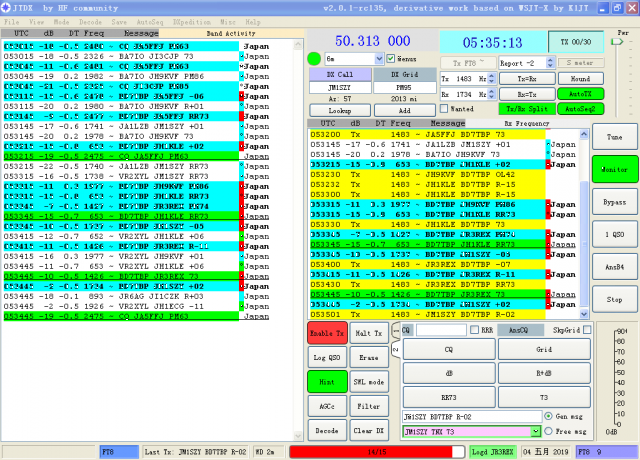Decrease the Tx 1483 Hz frequency

(492, 82)
